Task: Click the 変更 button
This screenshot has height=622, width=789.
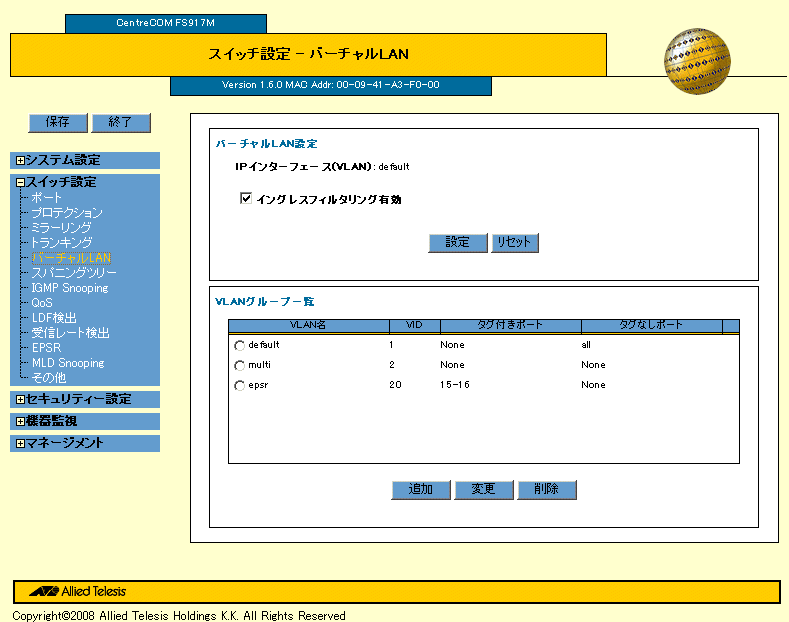Action: pos(484,490)
